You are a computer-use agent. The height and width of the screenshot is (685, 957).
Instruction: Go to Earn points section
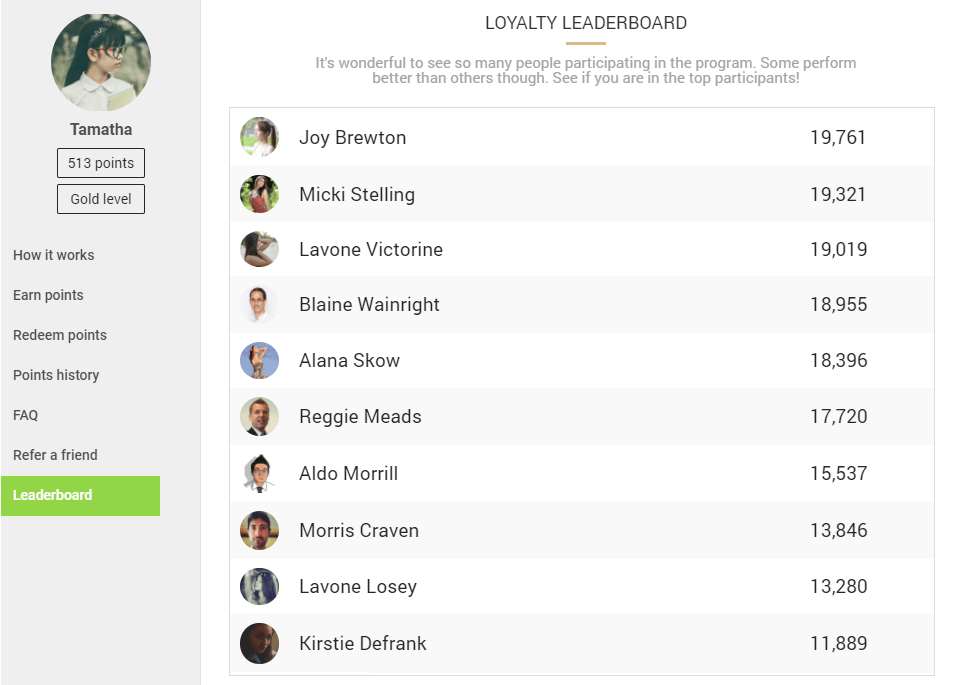[x=48, y=295]
